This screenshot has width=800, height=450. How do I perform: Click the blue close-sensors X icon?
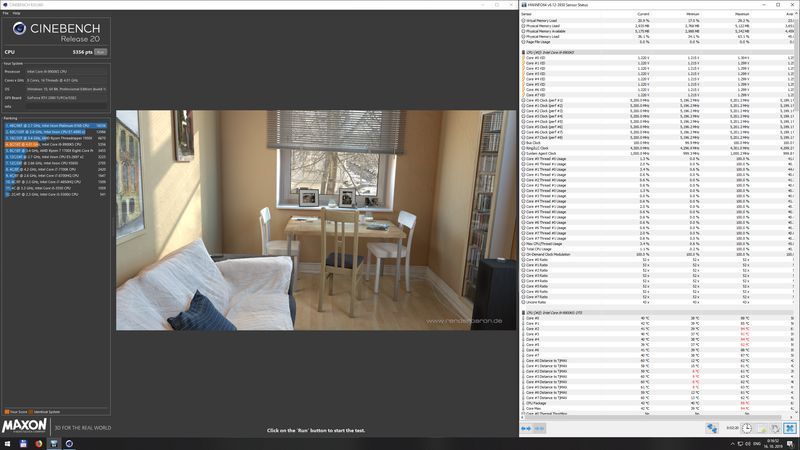(790, 429)
